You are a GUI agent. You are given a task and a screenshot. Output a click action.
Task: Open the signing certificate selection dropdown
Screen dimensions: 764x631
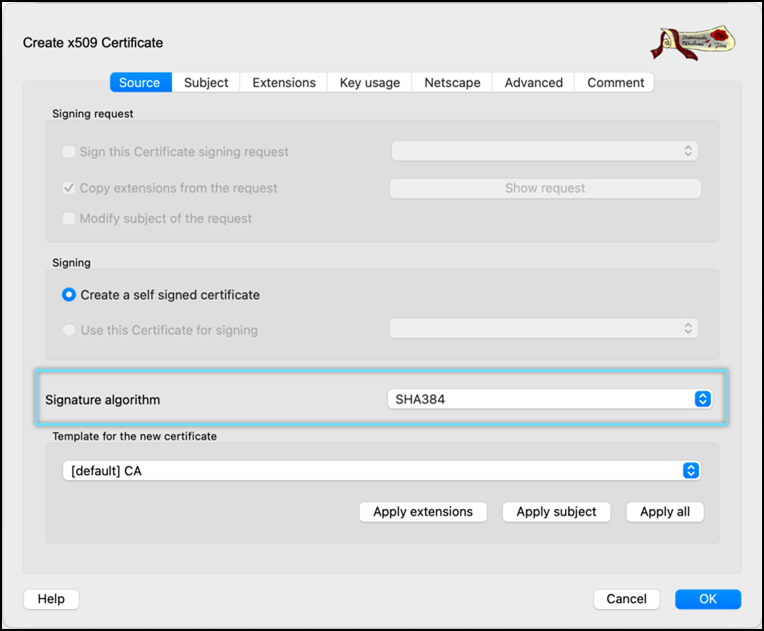(x=543, y=329)
